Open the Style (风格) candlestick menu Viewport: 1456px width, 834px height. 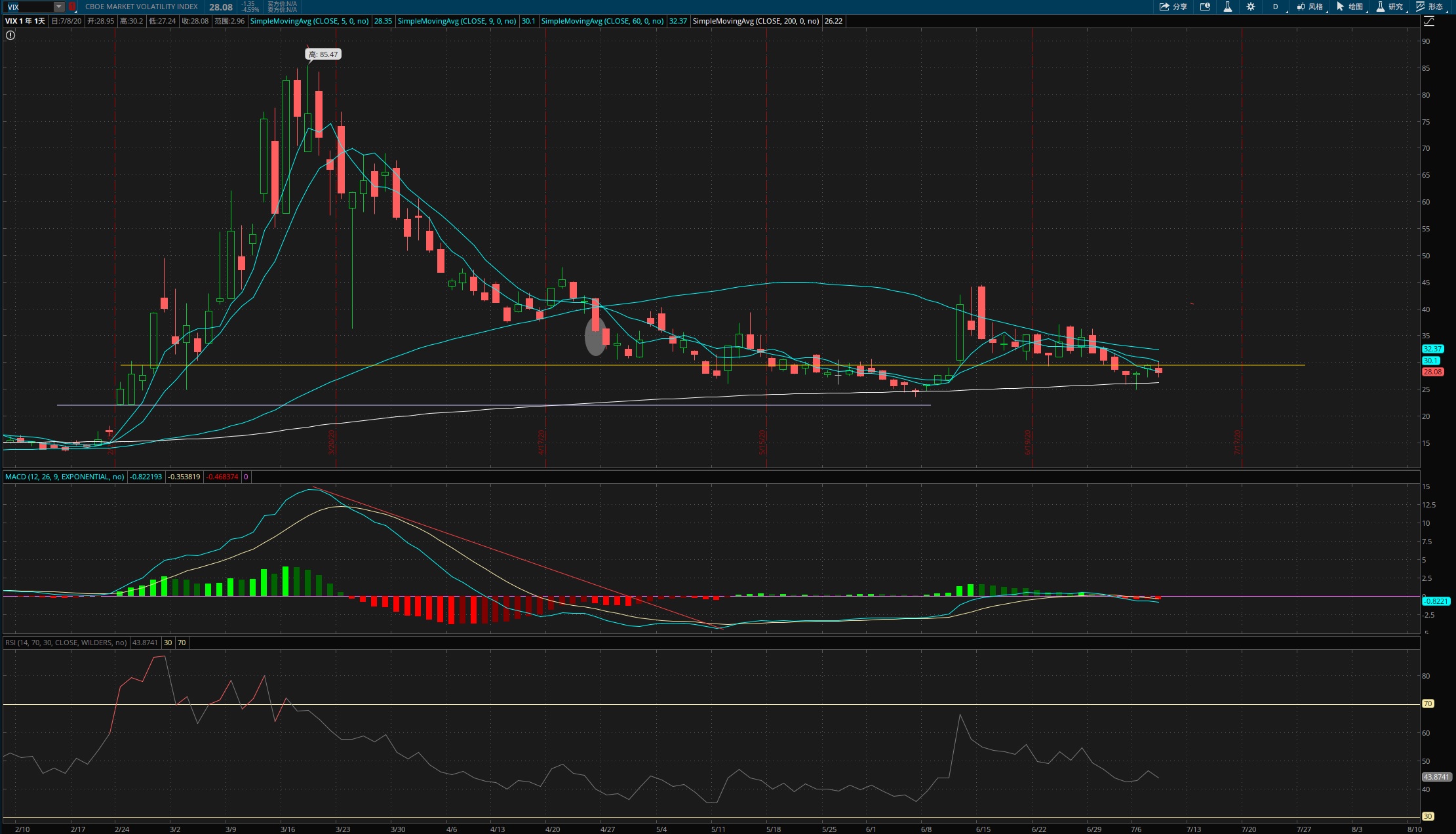[1310, 7]
